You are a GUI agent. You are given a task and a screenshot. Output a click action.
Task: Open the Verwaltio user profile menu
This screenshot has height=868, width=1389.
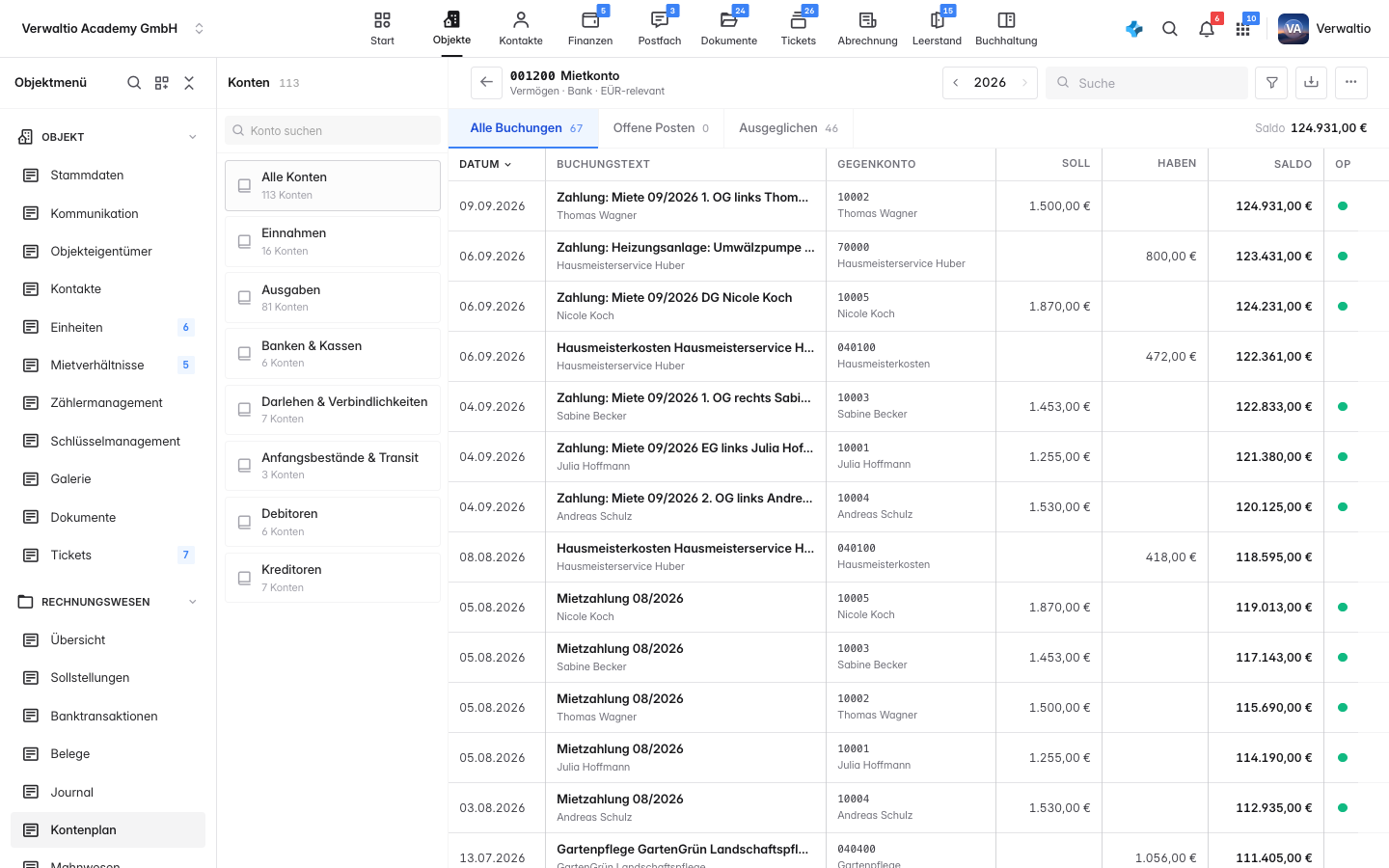[x=1324, y=29]
